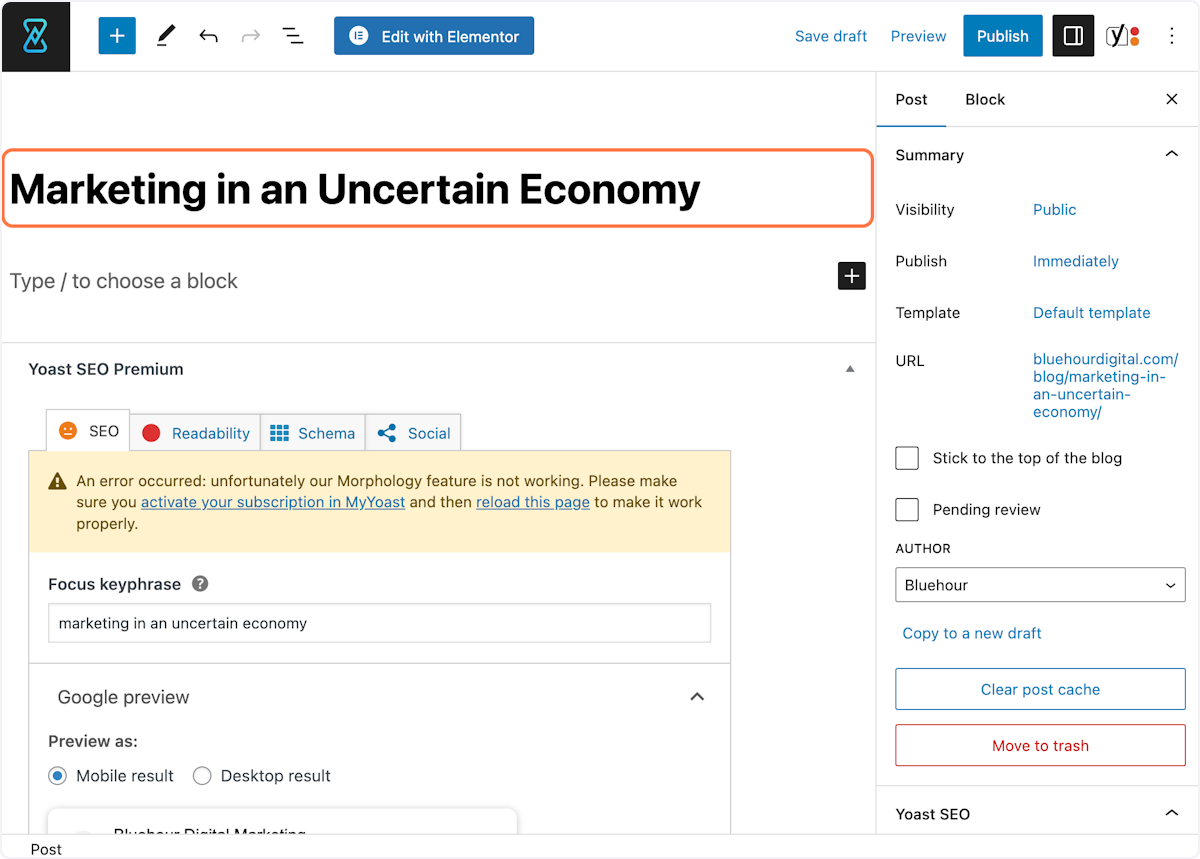Image resolution: width=1200 pixels, height=859 pixels.
Task: Click activate your subscription in MyYoast link
Action: point(273,502)
